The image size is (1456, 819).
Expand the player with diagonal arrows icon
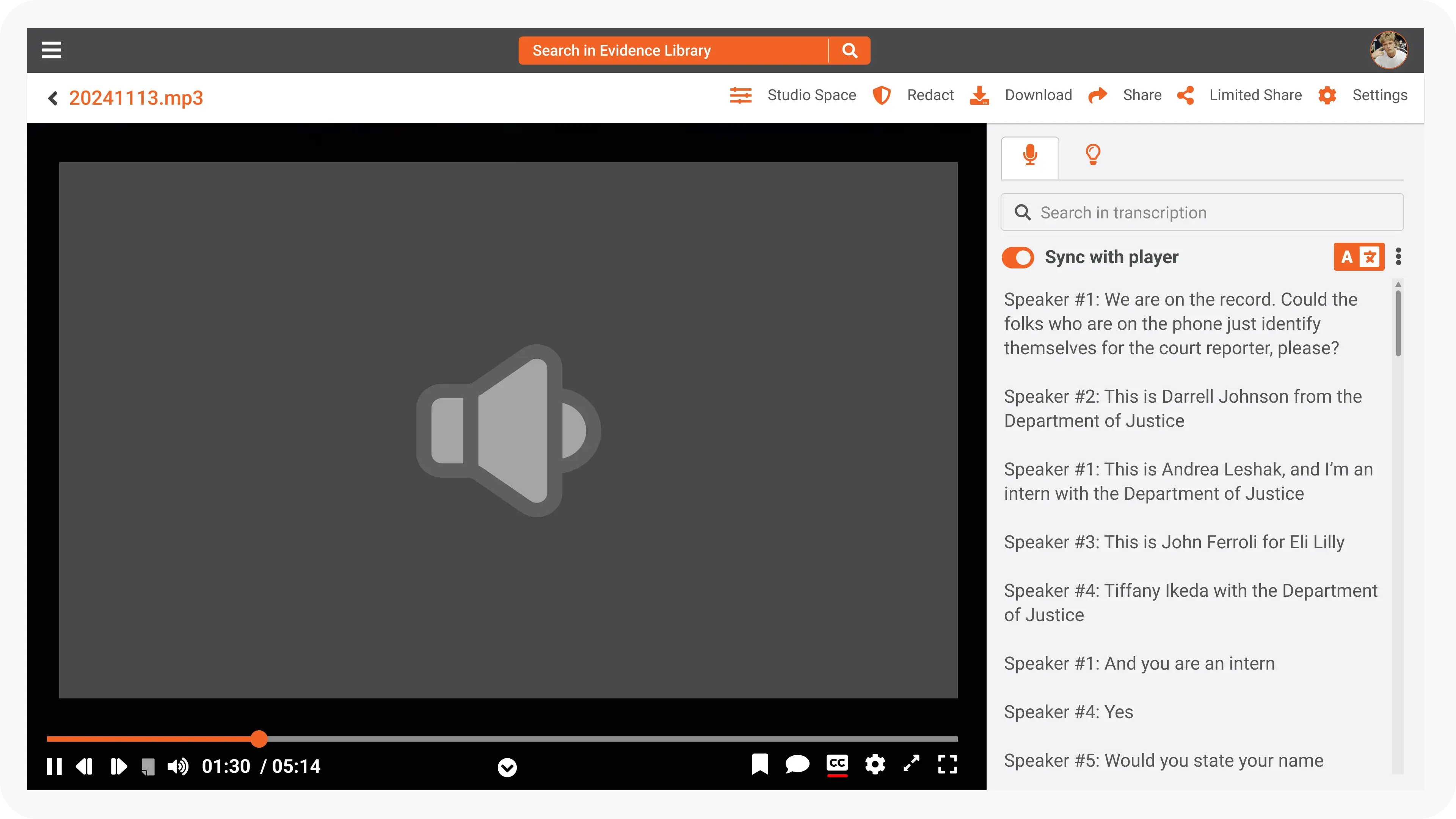(912, 764)
